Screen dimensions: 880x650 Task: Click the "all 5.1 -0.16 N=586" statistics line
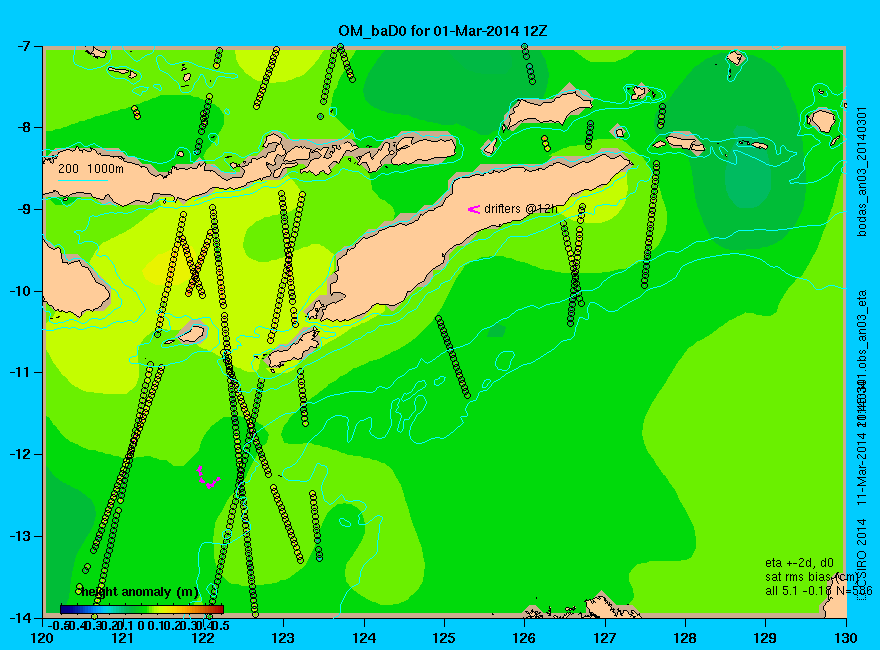tap(818, 591)
